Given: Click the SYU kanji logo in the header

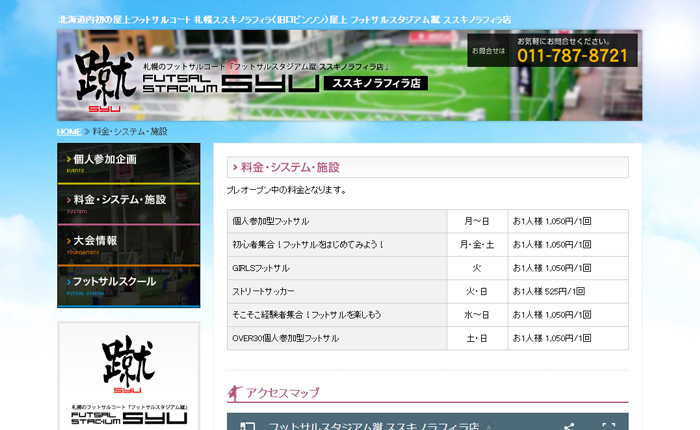Looking at the screenshot, I should (x=104, y=76).
